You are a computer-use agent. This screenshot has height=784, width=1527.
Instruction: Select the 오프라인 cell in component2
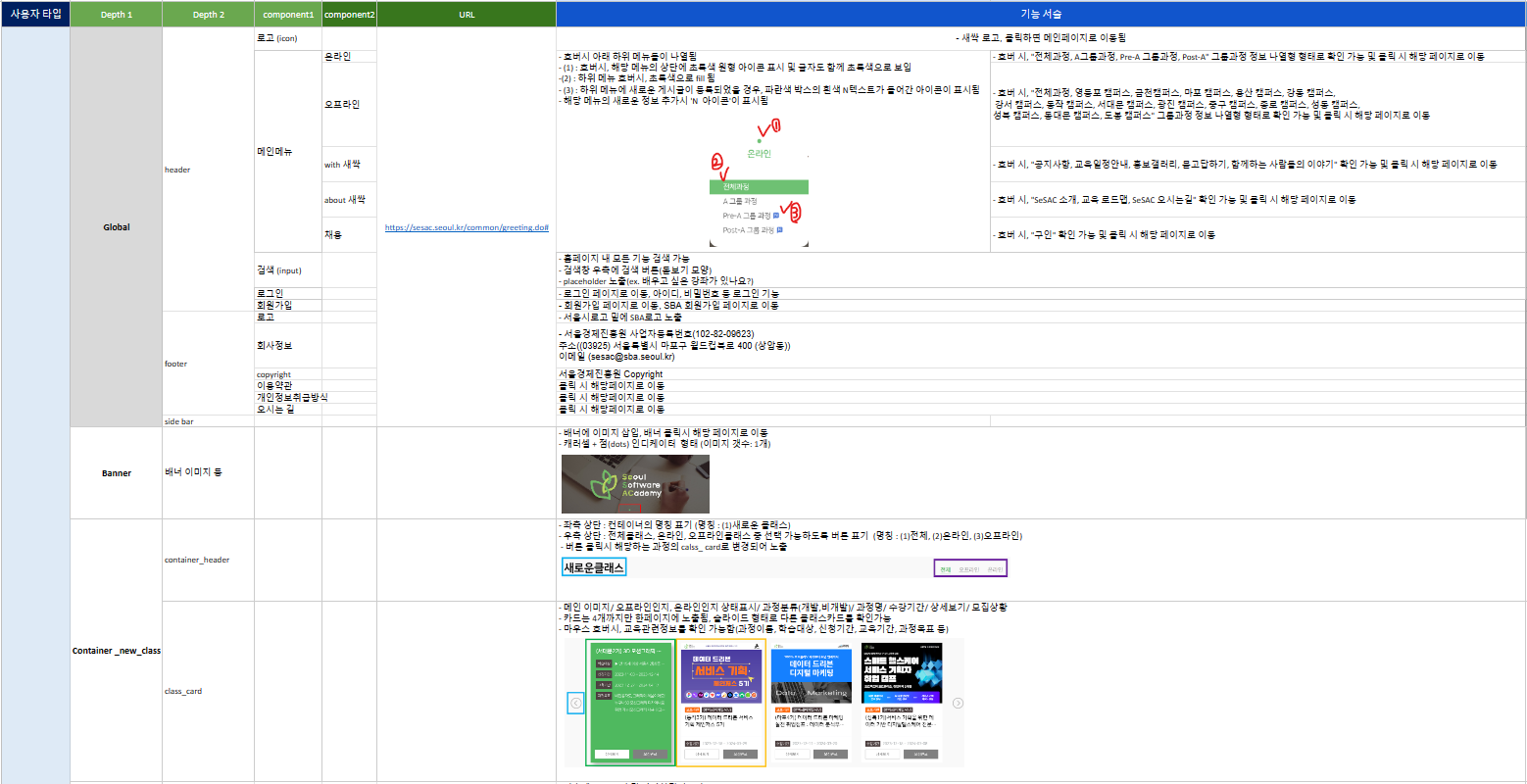point(350,104)
